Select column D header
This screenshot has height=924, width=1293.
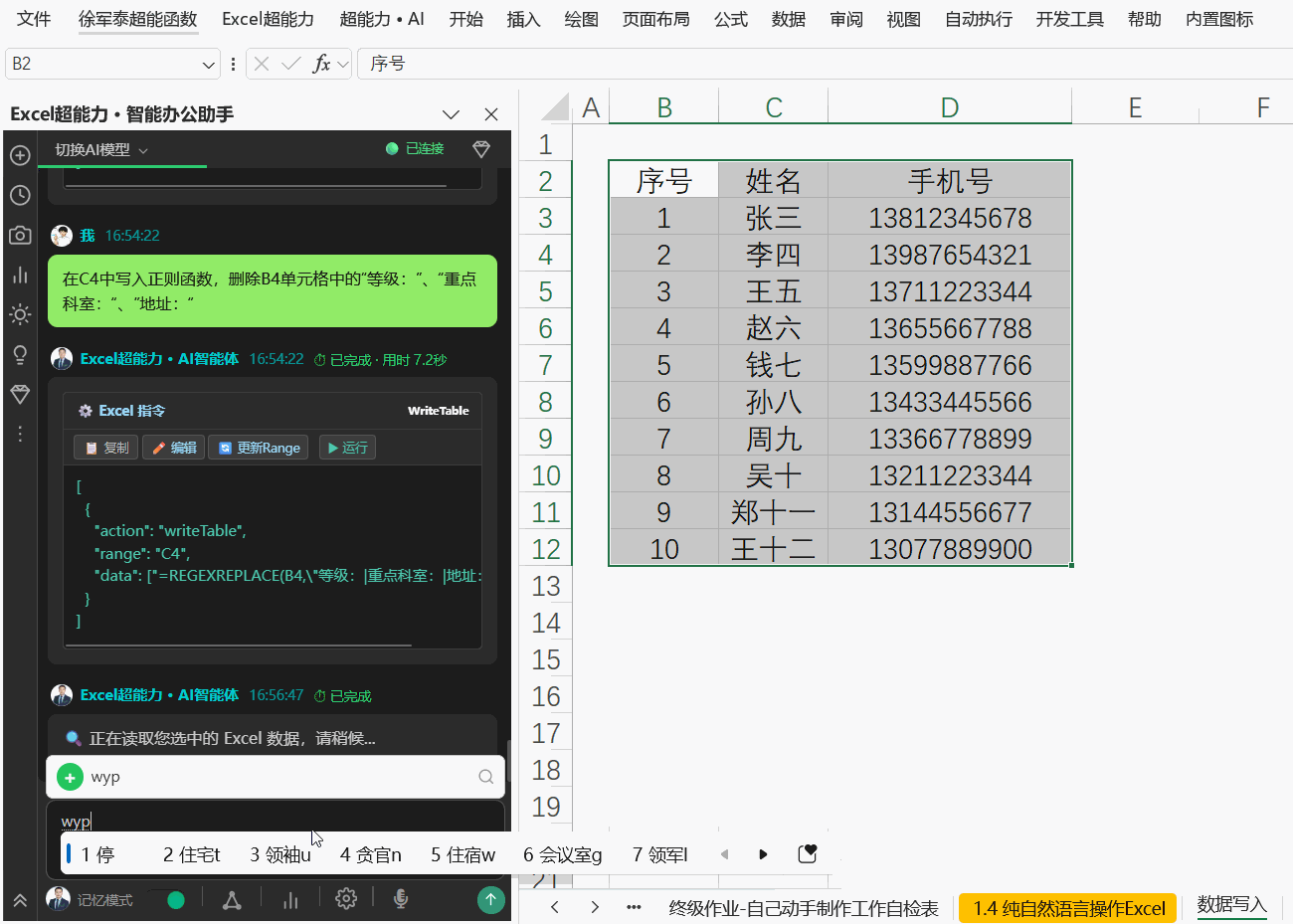tap(950, 107)
